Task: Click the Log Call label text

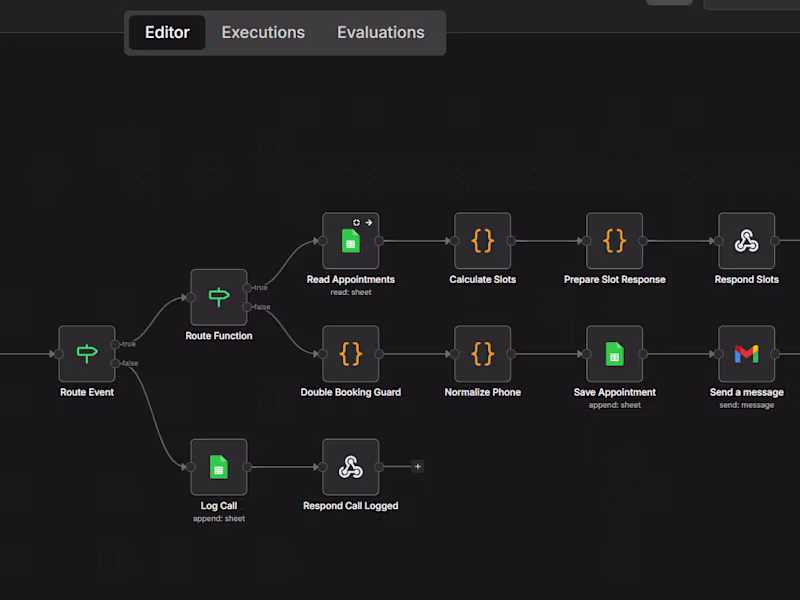Action: tap(219, 506)
